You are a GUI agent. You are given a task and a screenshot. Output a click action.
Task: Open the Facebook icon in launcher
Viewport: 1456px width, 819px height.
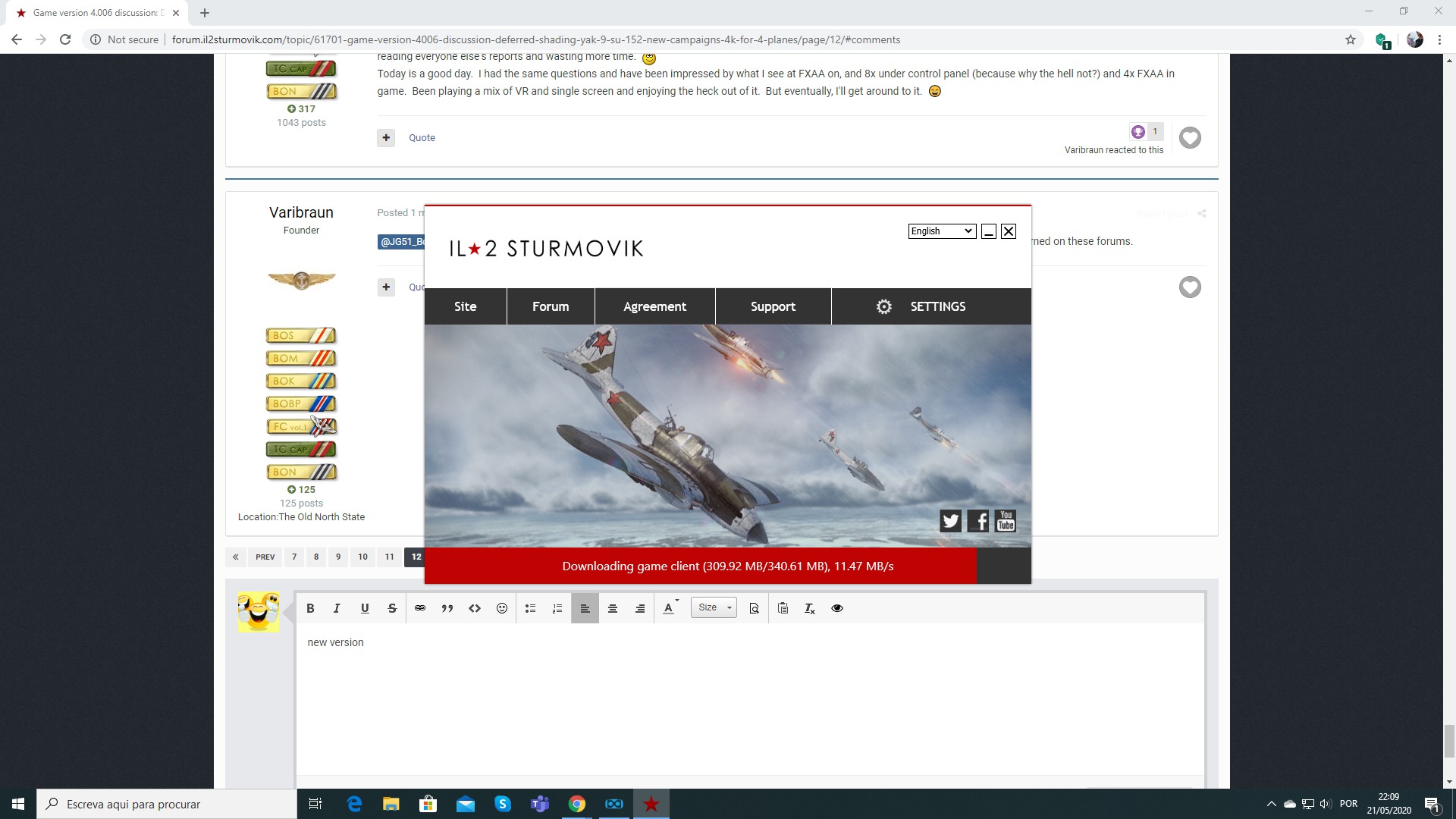(x=978, y=521)
